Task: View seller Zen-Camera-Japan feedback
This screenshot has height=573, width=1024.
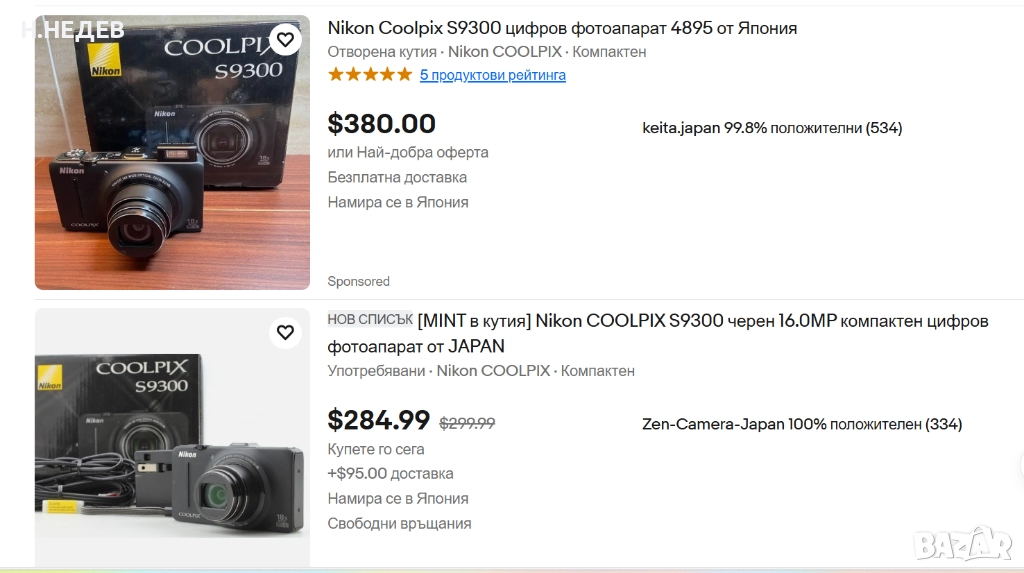Action: point(801,424)
